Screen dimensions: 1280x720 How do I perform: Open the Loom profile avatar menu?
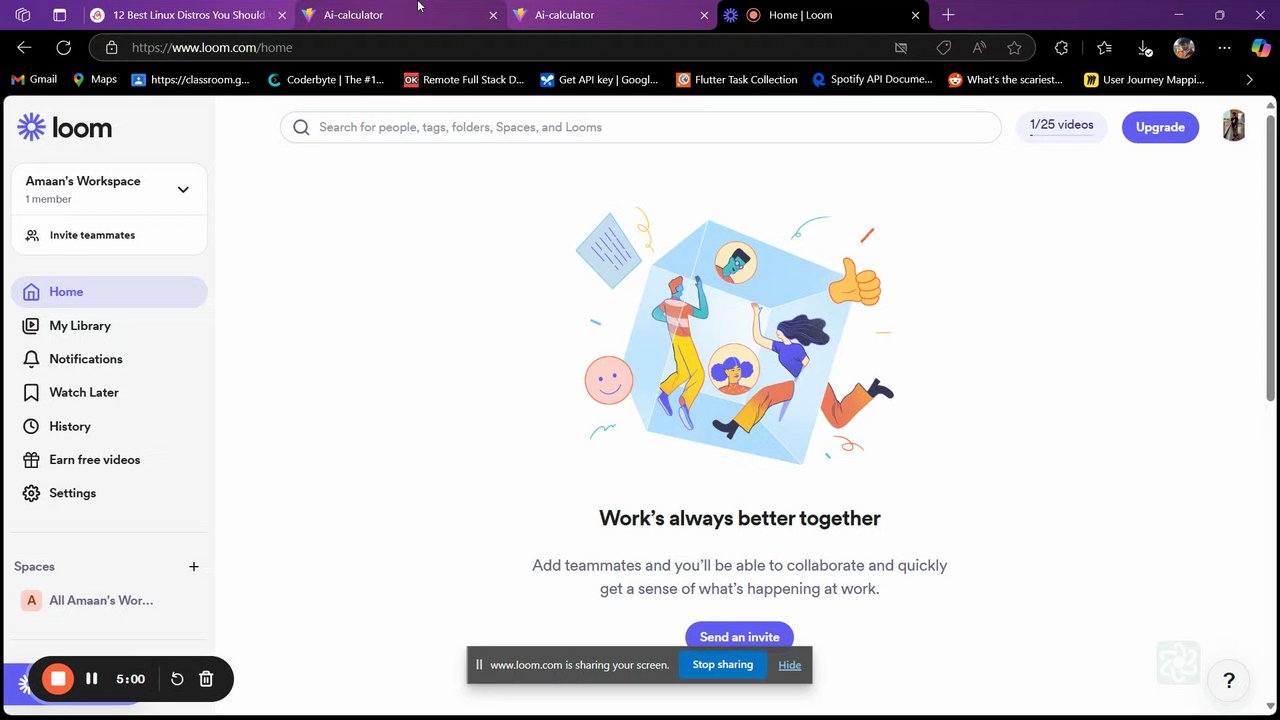[1234, 126]
